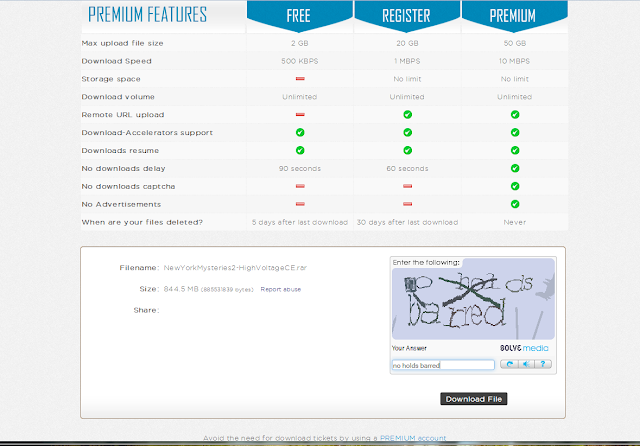
Task: Click the '50 GB' max upload value
Action: tap(515, 43)
